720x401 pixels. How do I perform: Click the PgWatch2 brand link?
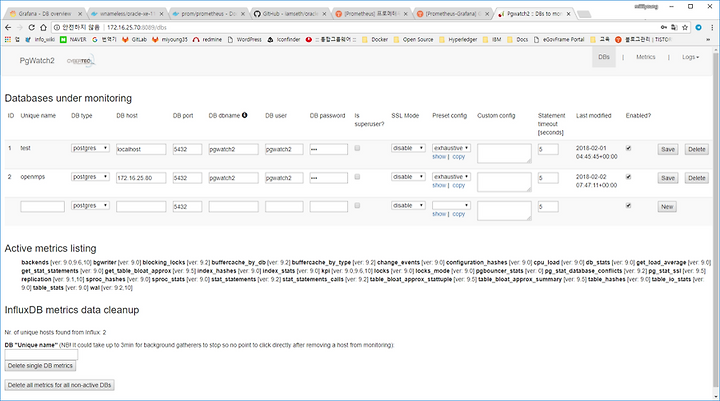37,61
